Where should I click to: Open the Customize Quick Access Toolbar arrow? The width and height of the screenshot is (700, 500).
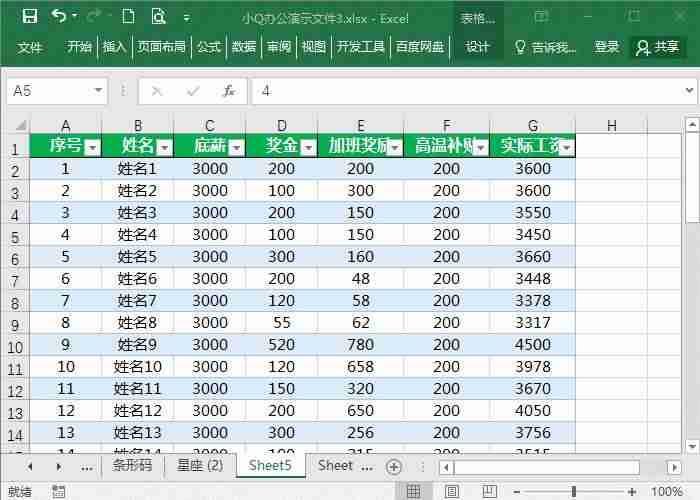click(187, 18)
